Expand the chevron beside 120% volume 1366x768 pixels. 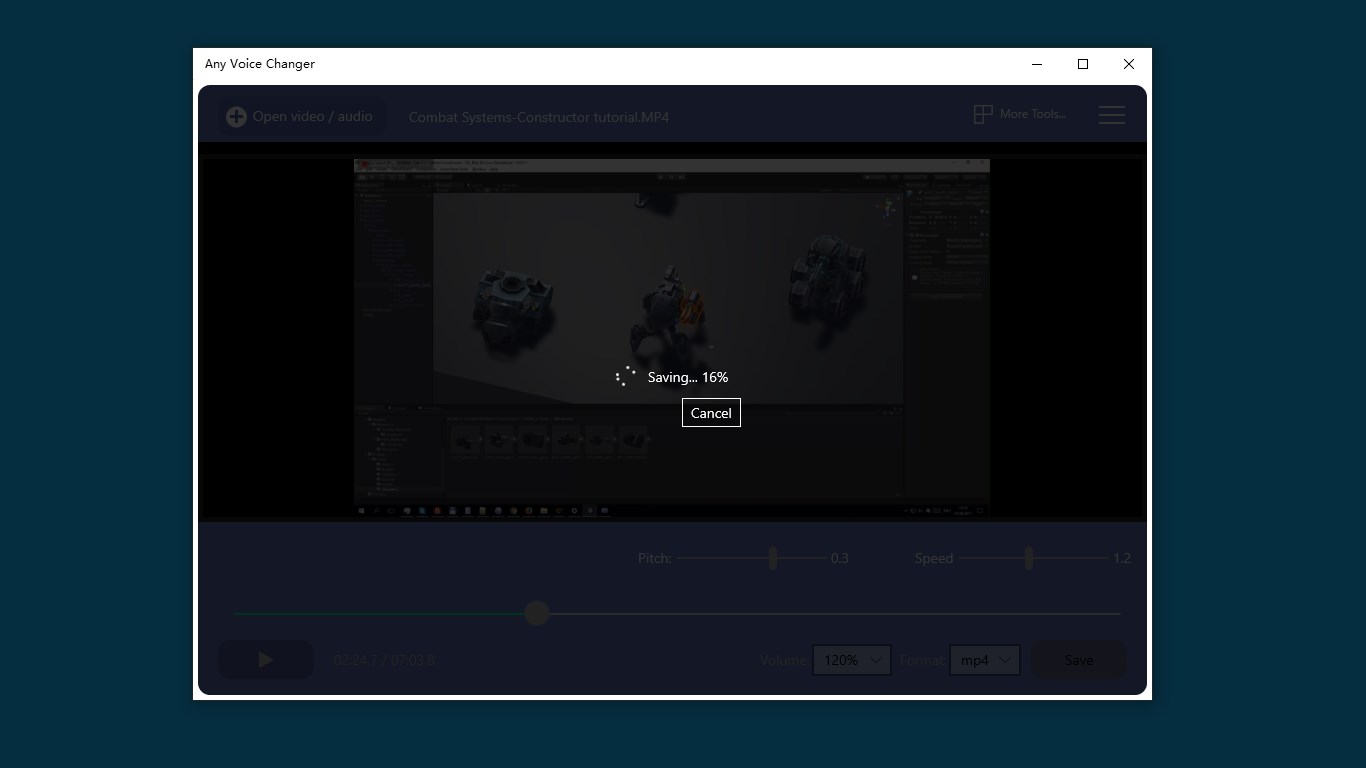[874, 660]
